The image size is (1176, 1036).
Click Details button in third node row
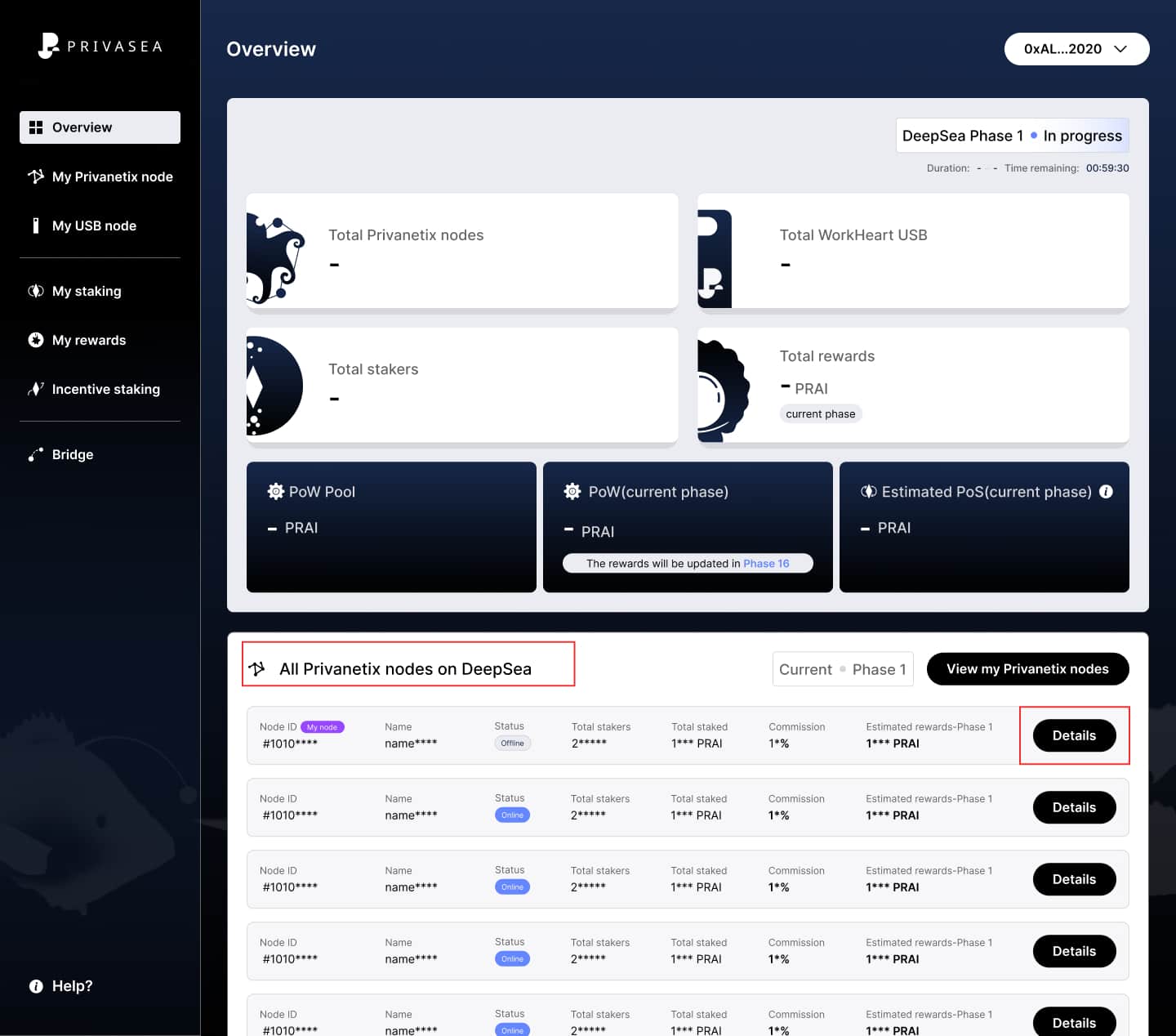point(1074,879)
